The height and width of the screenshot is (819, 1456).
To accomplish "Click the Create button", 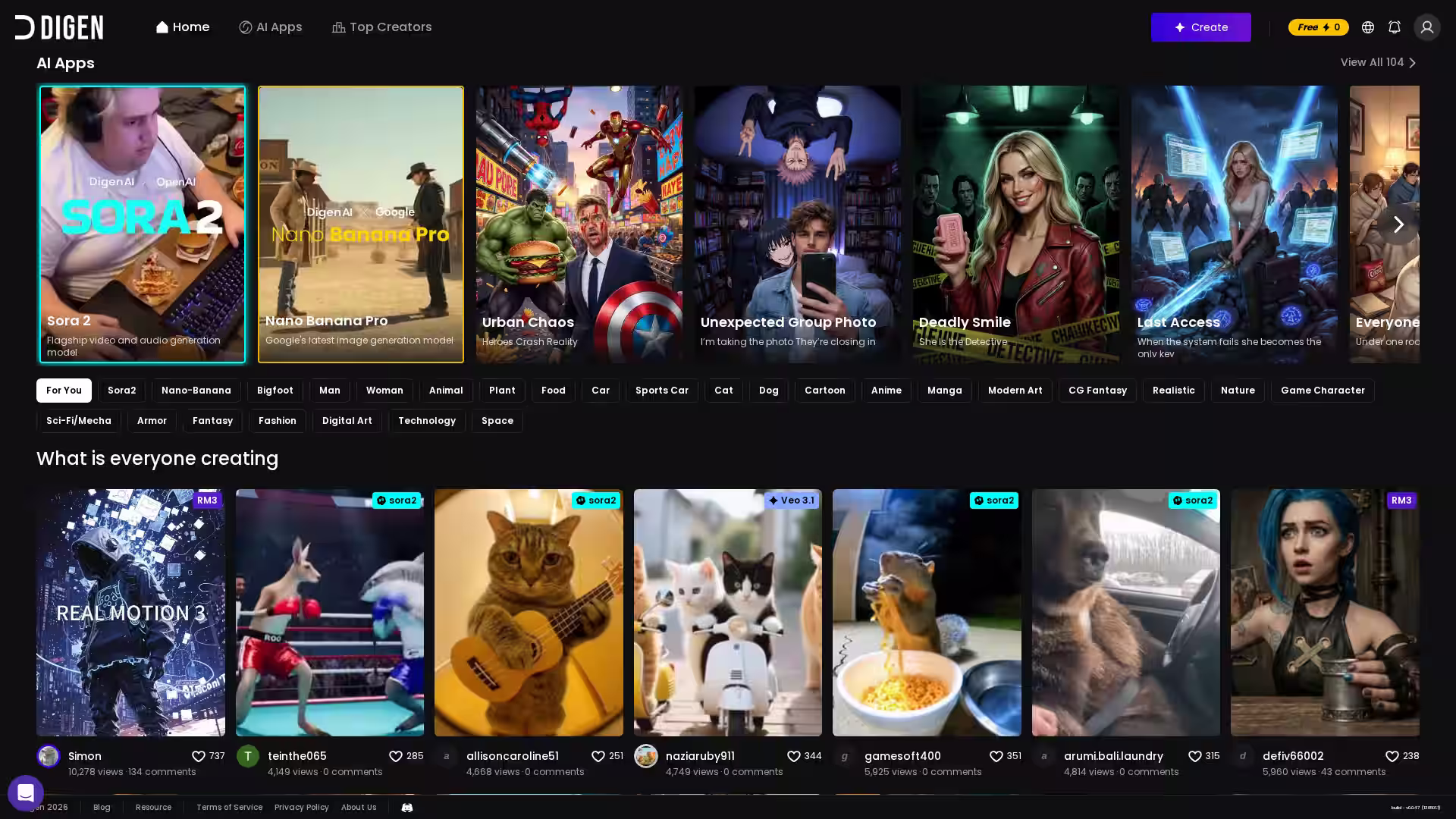I will tap(1200, 27).
